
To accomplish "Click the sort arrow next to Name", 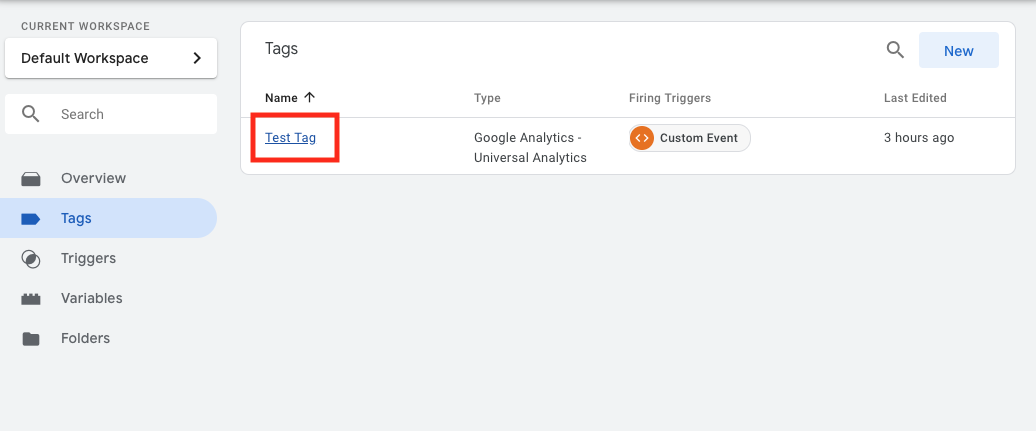I will 309,97.
